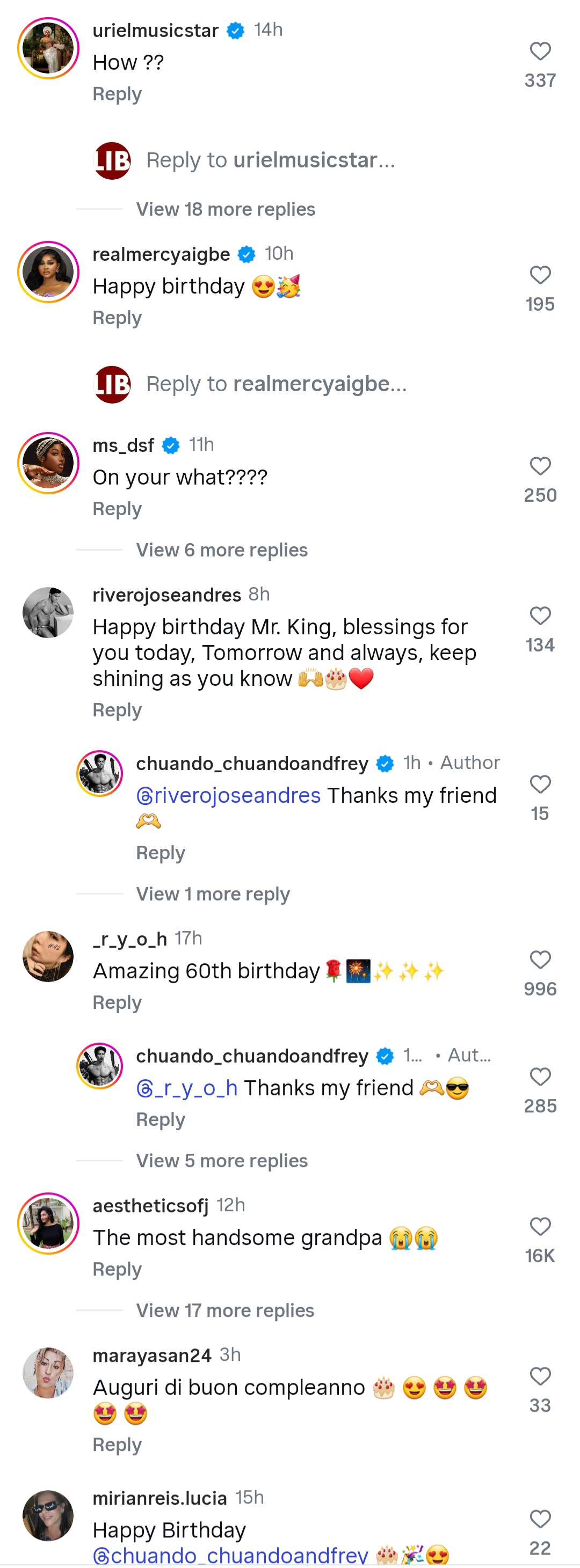Like aestheticsofj's handsome grandpa comment

click(540, 1227)
